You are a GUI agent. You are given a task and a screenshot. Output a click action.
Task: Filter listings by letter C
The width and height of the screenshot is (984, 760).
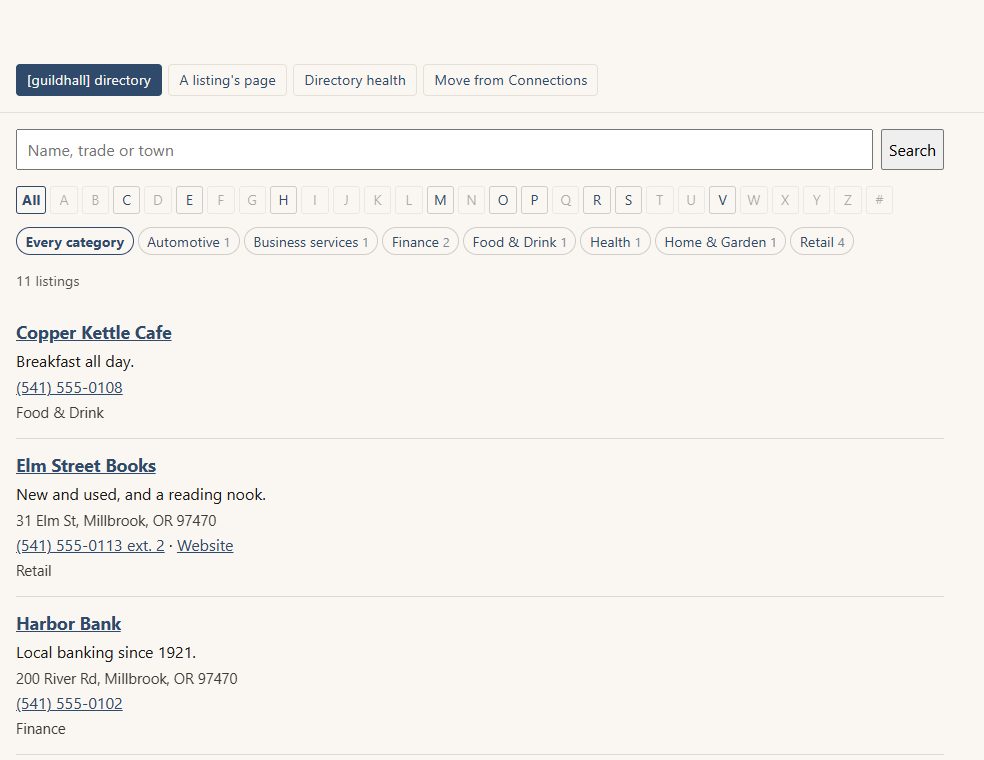click(x=126, y=200)
